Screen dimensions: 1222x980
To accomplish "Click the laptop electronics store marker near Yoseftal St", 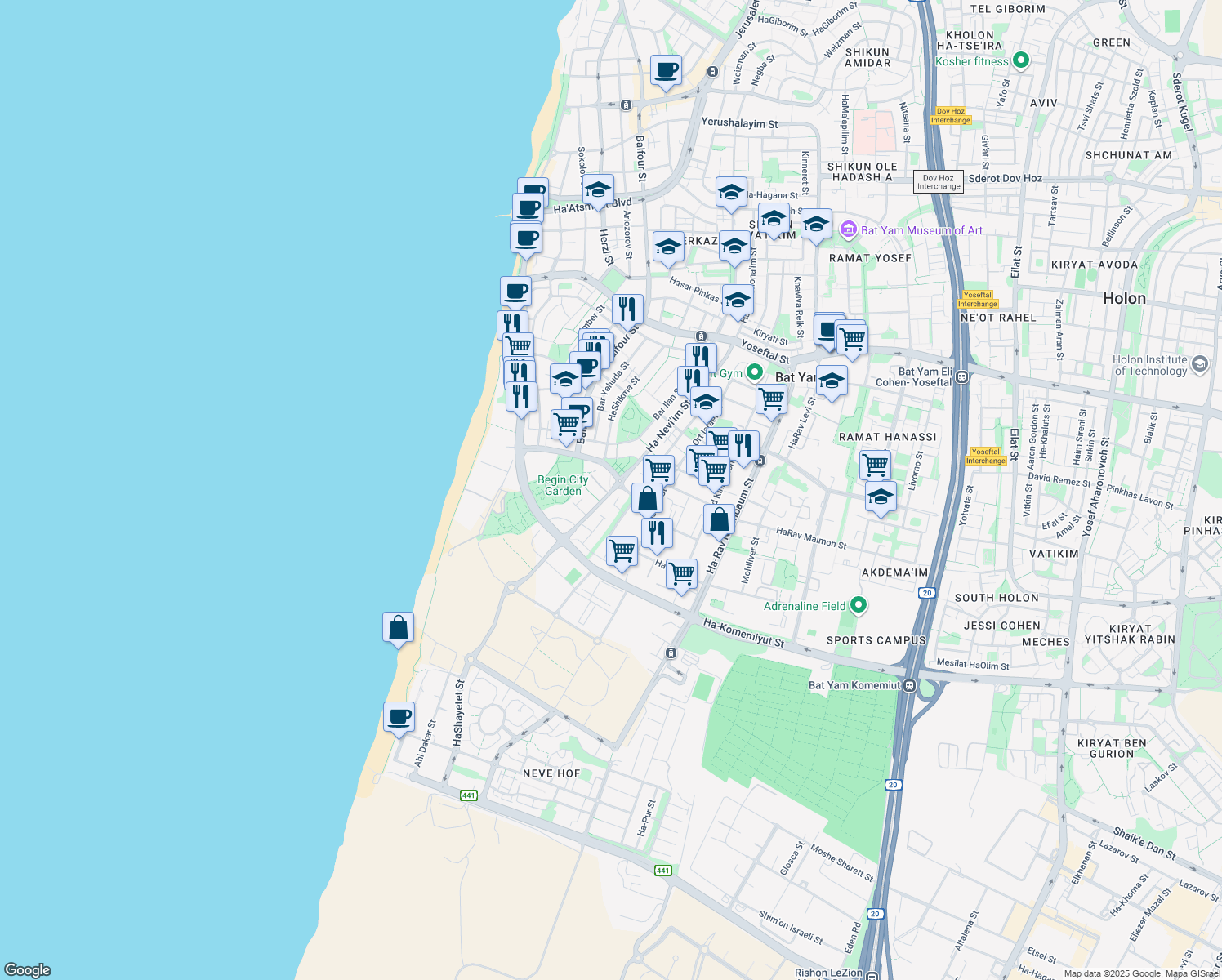I will [x=829, y=329].
